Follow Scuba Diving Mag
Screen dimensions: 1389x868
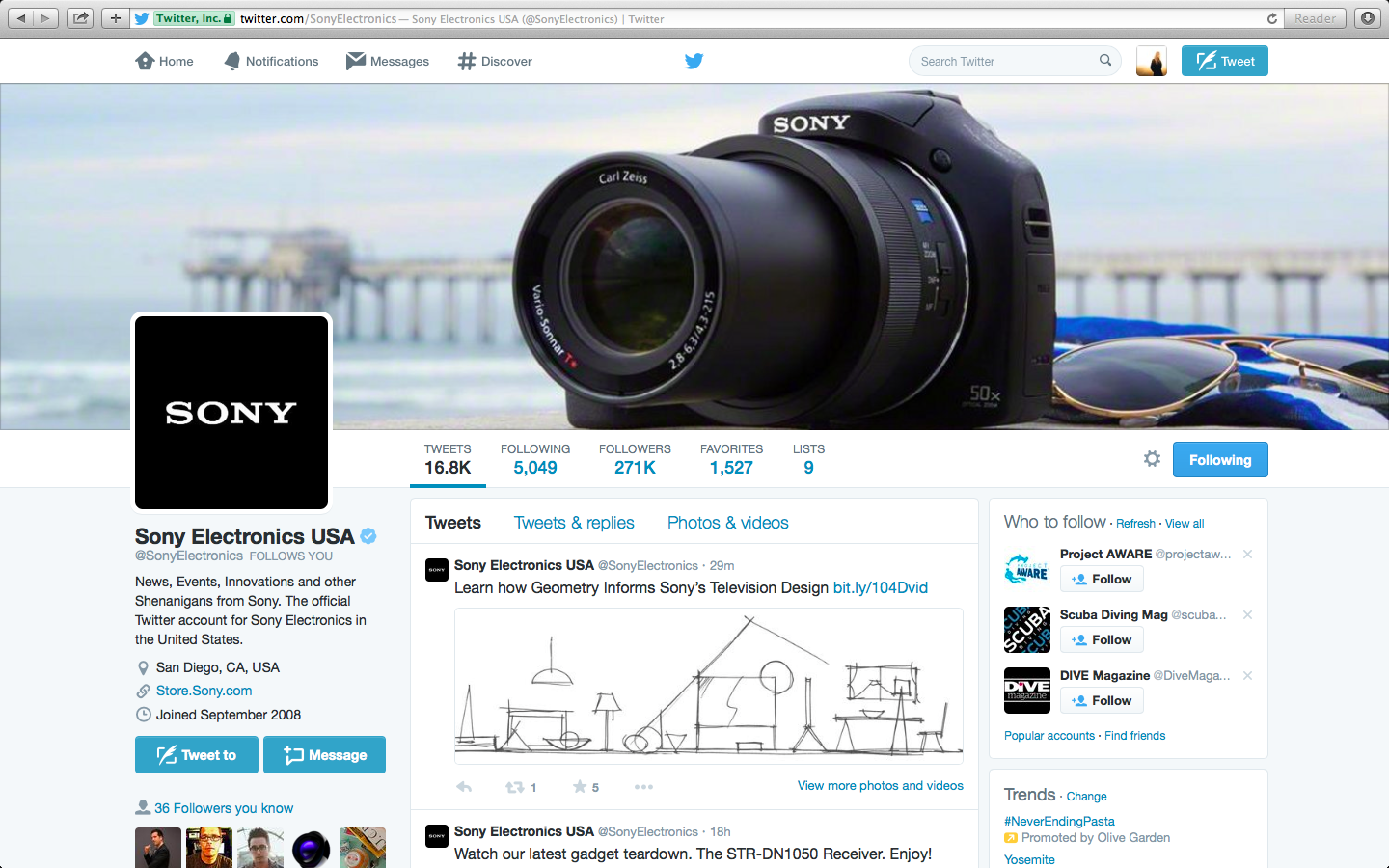[1102, 639]
